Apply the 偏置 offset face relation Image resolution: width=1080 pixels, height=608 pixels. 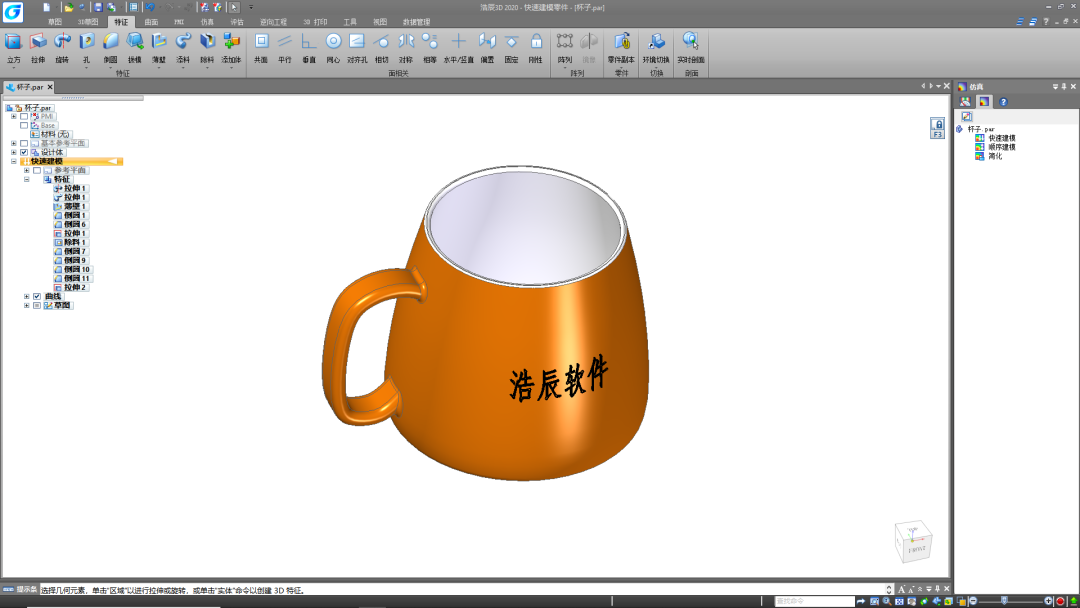click(488, 48)
